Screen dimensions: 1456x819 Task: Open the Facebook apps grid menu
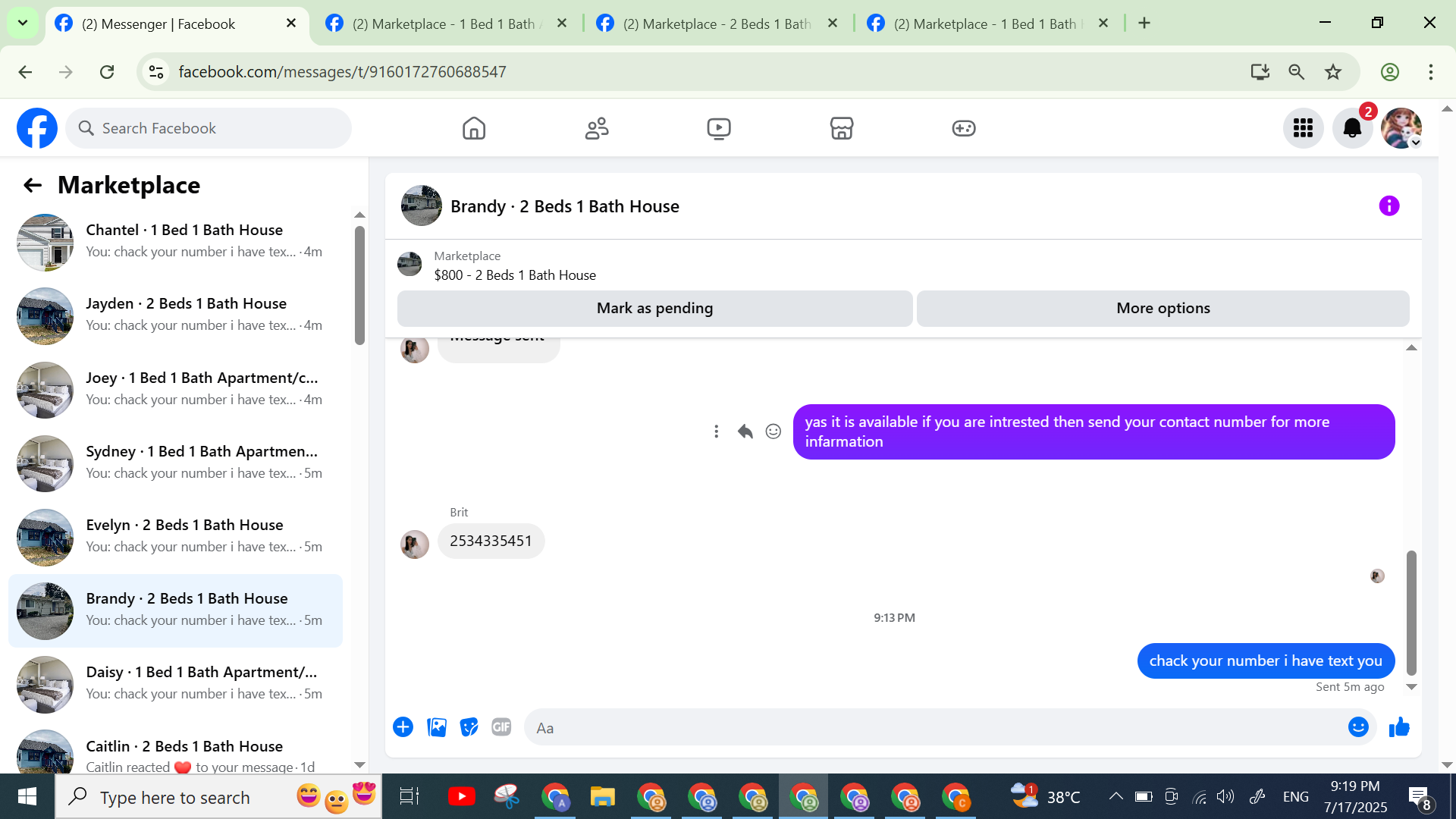pyautogui.click(x=1303, y=128)
